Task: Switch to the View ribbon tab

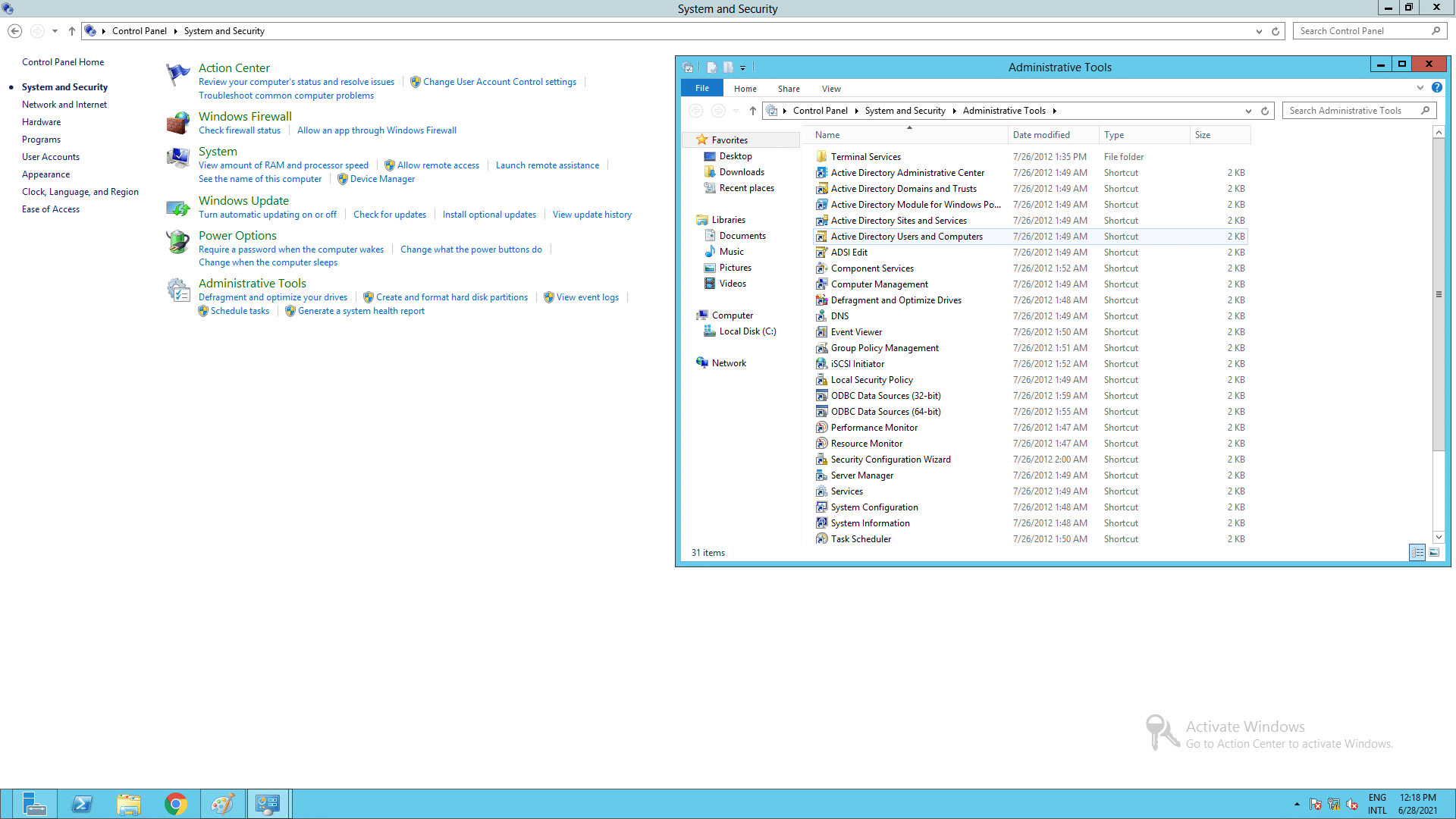Action: click(831, 88)
